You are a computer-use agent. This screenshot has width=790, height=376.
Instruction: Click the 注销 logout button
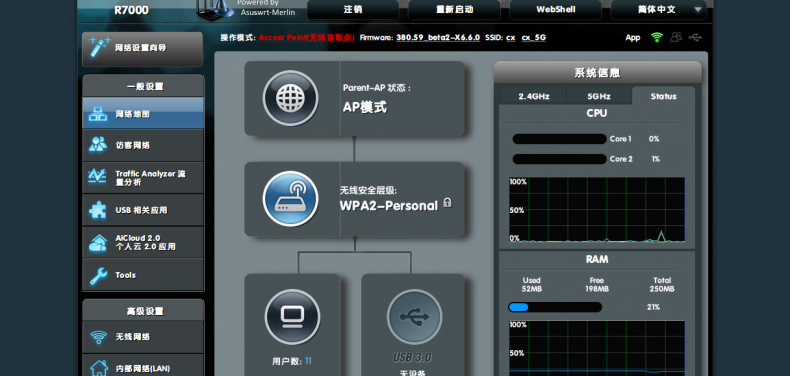click(353, 10)
